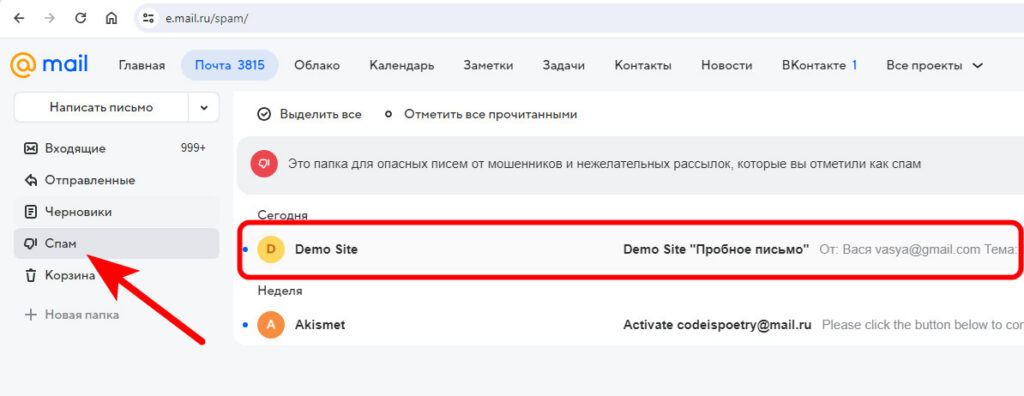Click the sender name Demo Site

[x=327, y=249]
